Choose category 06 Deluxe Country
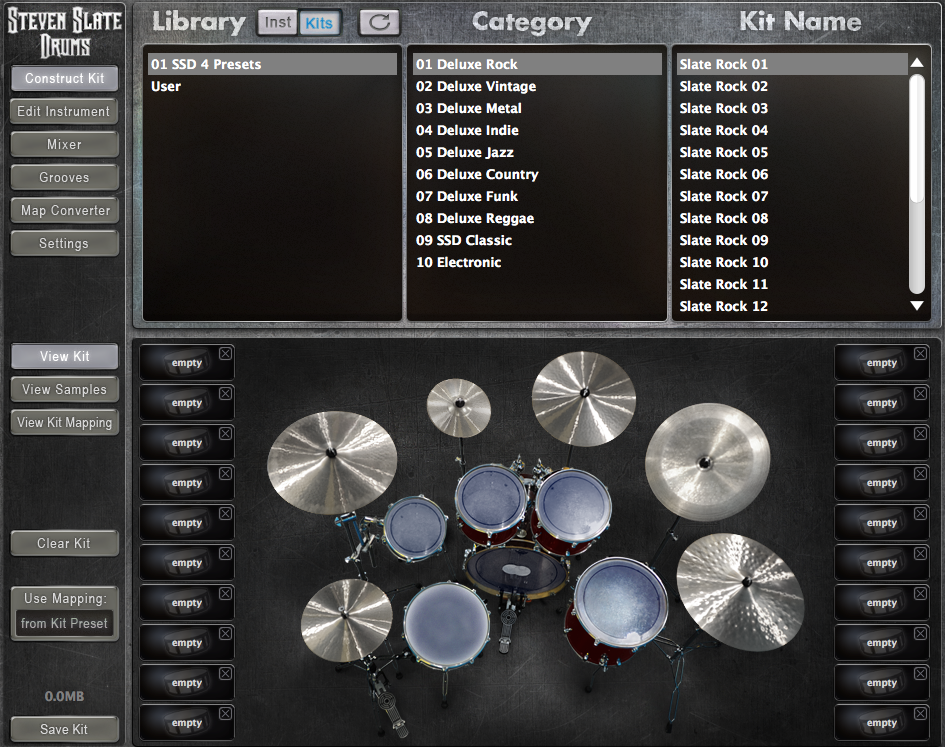Screen dimensions: 945x747 coord(537,174)
